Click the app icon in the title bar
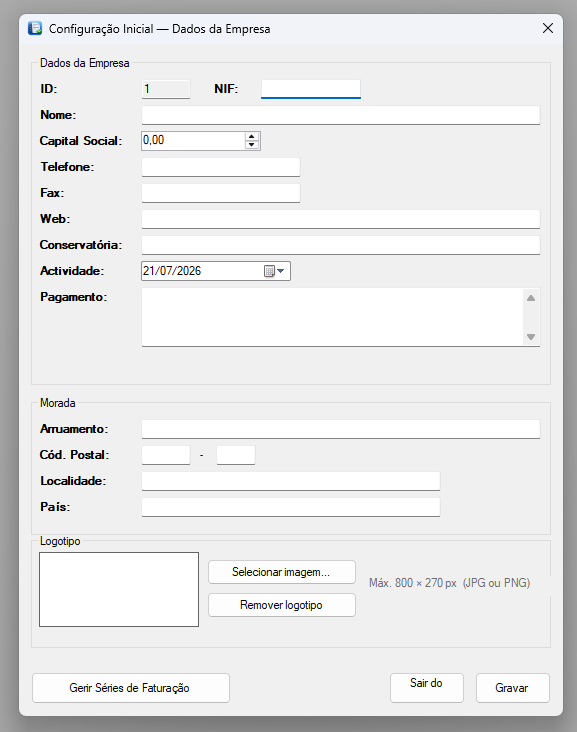This screenshot has width=577, height=732. point(35,28)
